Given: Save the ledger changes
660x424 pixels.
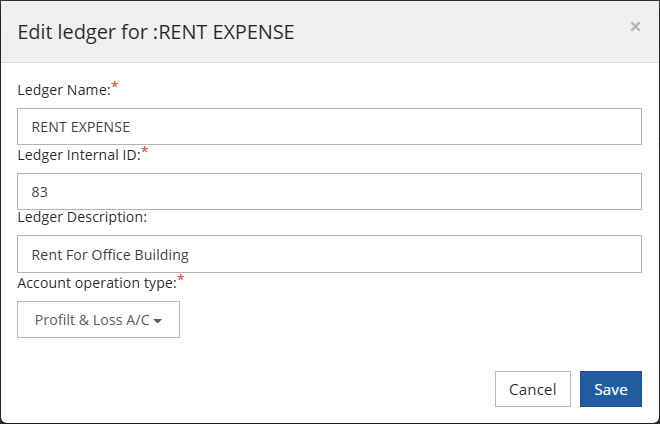Looking at the screenshot, I should pos(611,389).
